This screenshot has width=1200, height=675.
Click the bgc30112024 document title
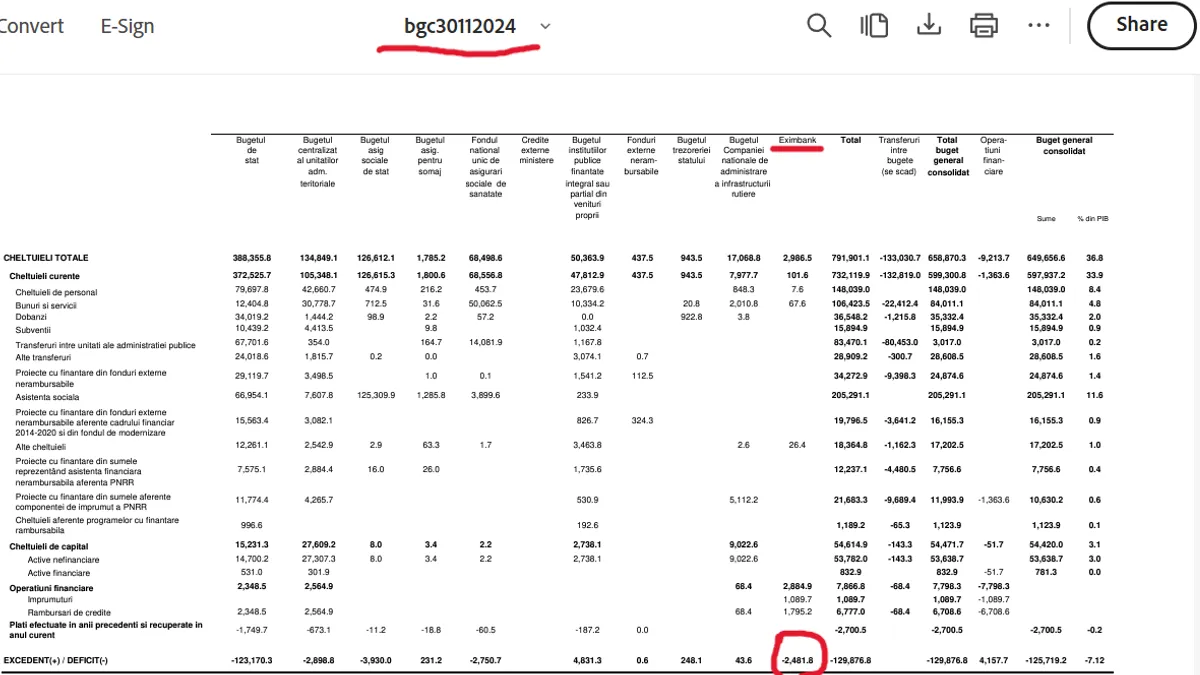click(460, 26)
